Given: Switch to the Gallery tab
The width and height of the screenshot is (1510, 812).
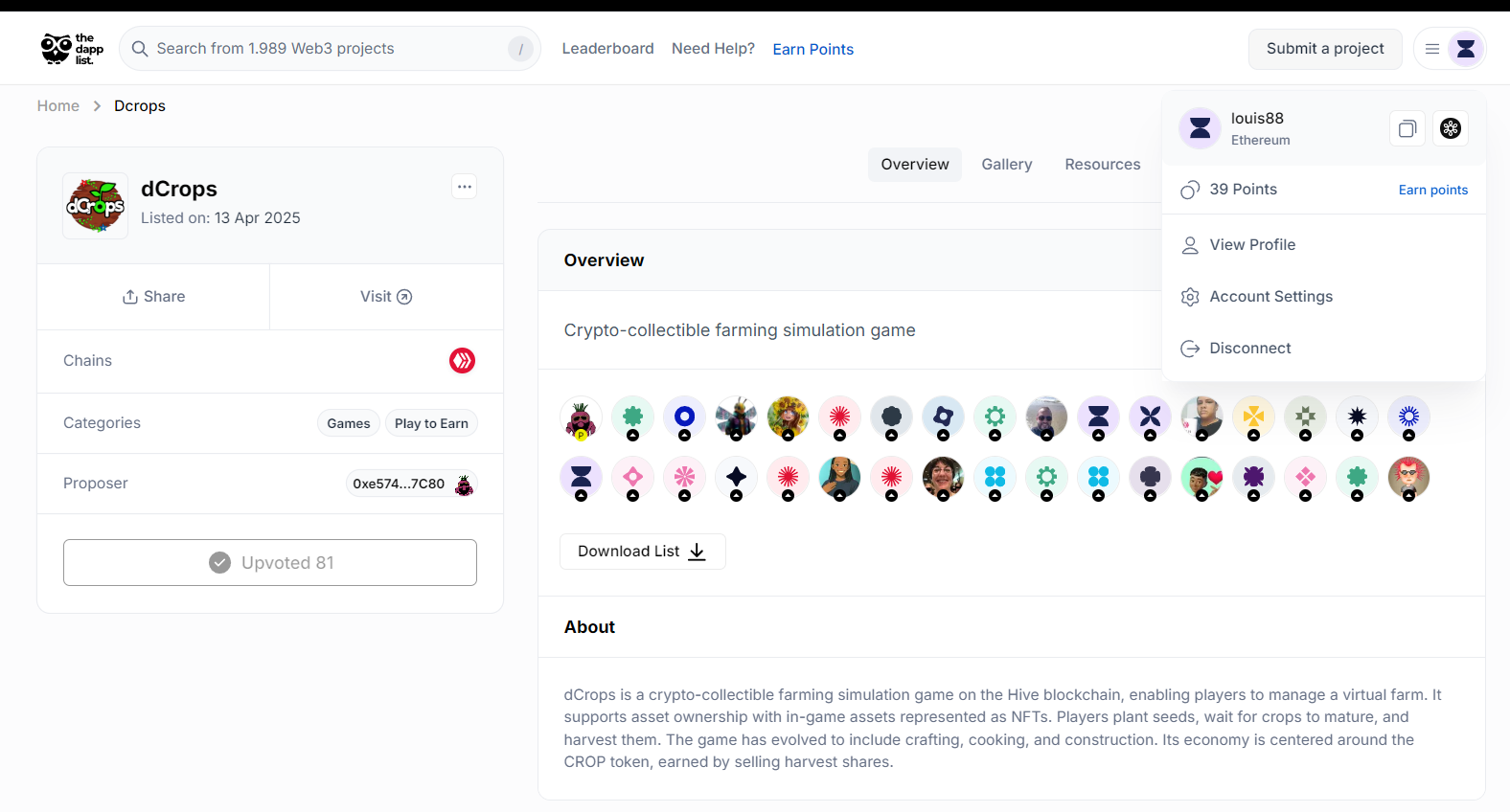Looking at the screenshot, I should [x=1007, y=165].
